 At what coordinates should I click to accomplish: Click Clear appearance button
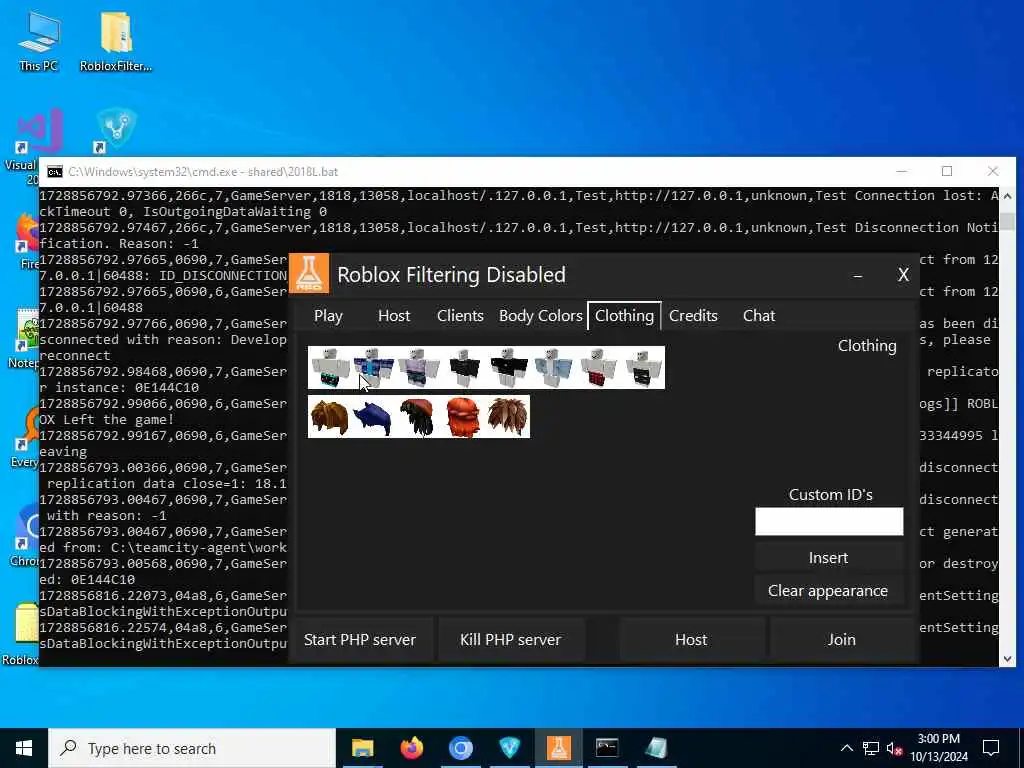[829, 590]
